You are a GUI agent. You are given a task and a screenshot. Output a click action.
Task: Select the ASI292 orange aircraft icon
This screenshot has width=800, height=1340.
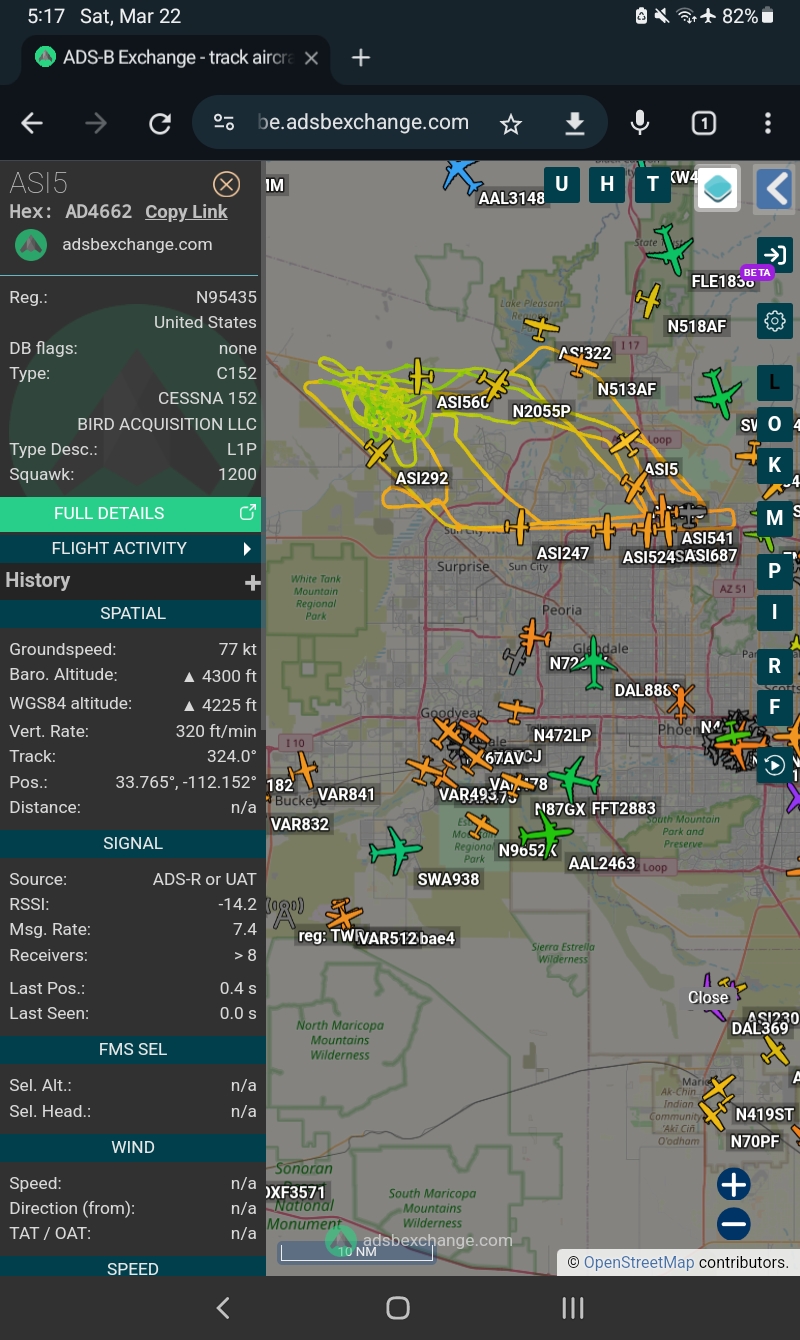pos(379,453)
